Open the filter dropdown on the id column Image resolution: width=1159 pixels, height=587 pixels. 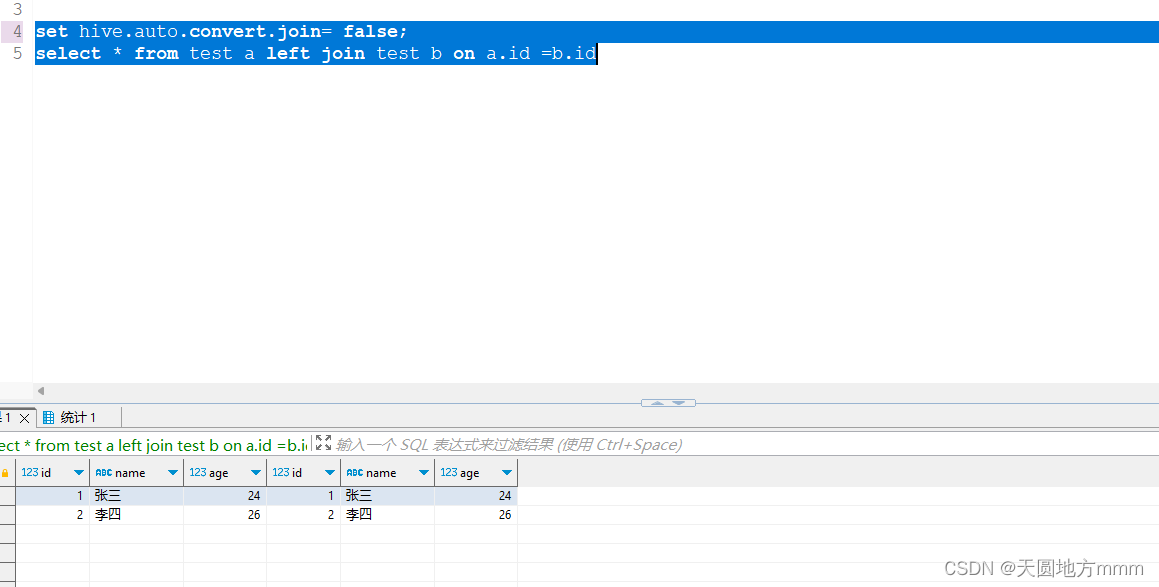[78, 472]
